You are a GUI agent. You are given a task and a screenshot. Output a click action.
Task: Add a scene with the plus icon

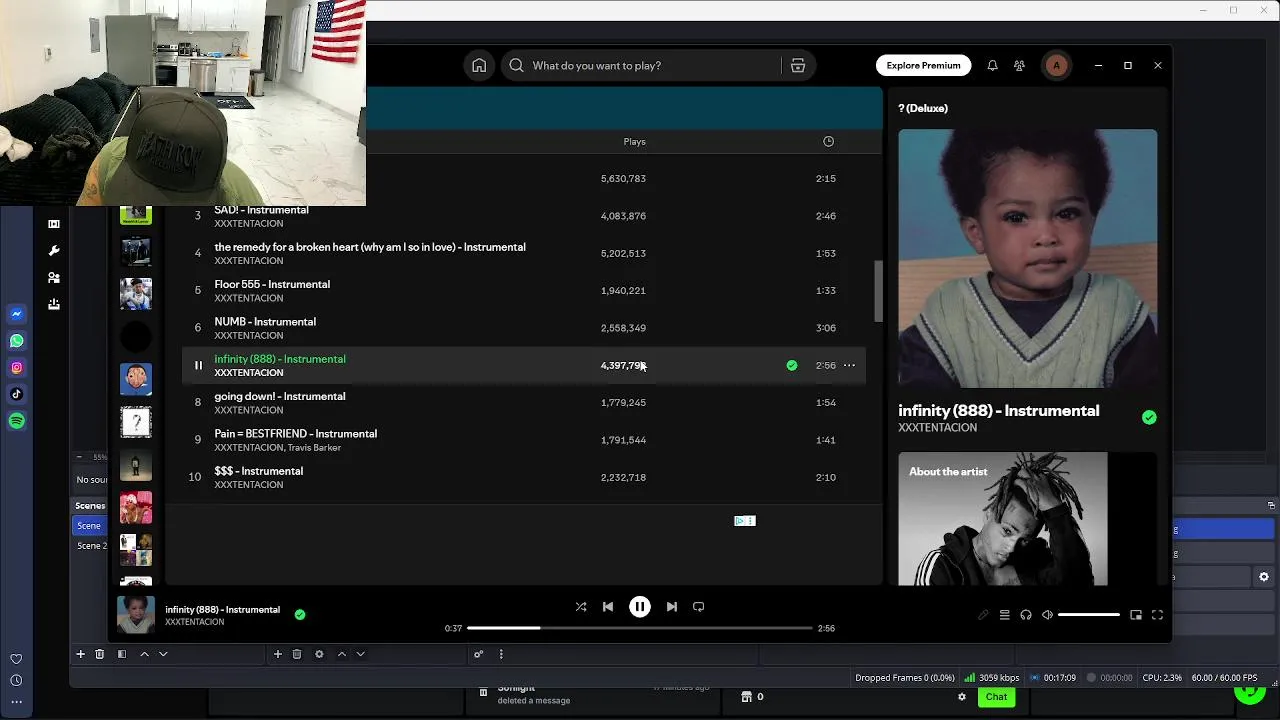(80, 654)
